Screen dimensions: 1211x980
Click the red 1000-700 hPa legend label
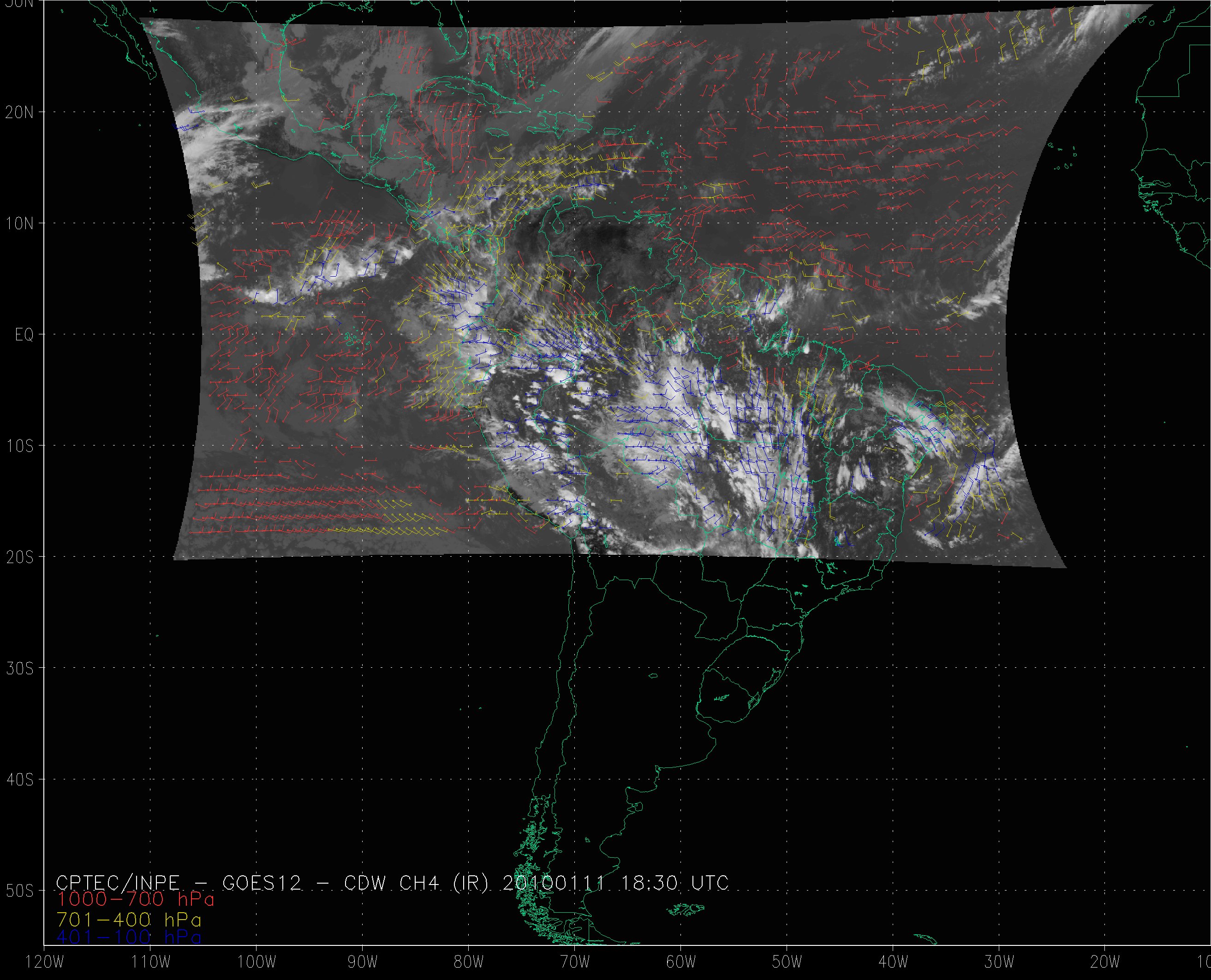point(136,899)
